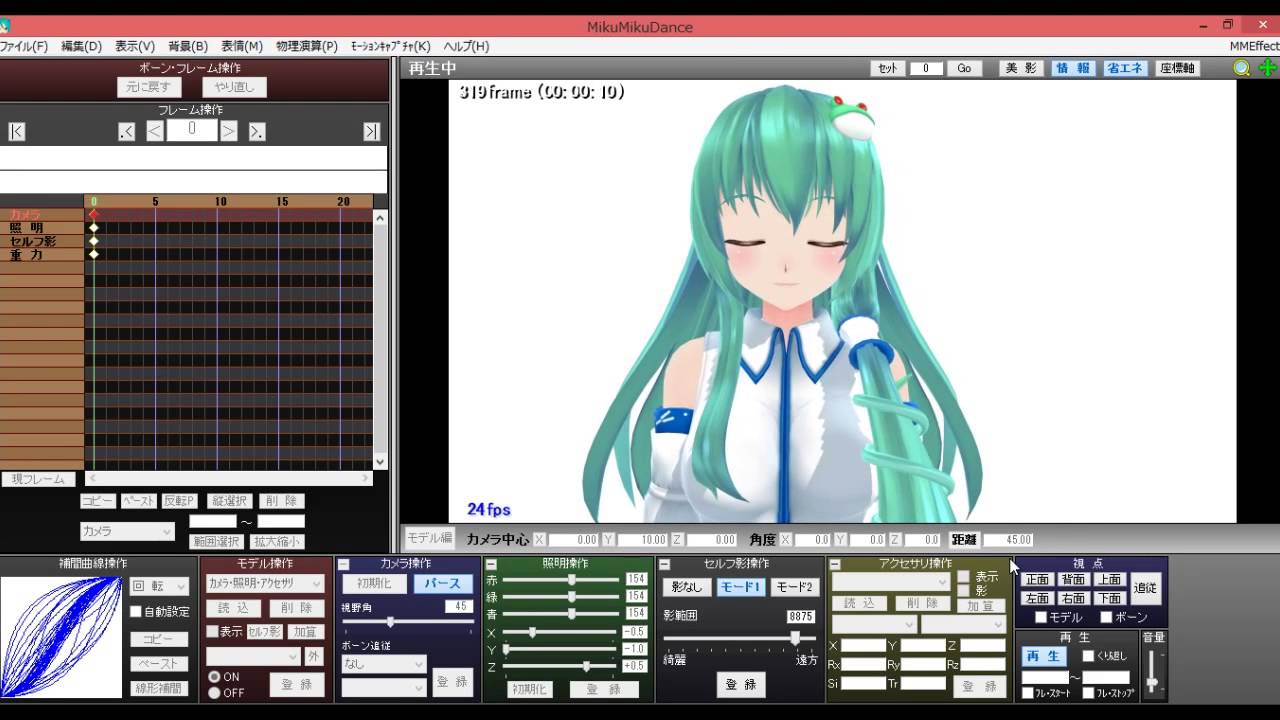Click the magnifier zoom icon in viewport
The width and height of the screenshot is (1280, 720).
[x=1242, y=68]
